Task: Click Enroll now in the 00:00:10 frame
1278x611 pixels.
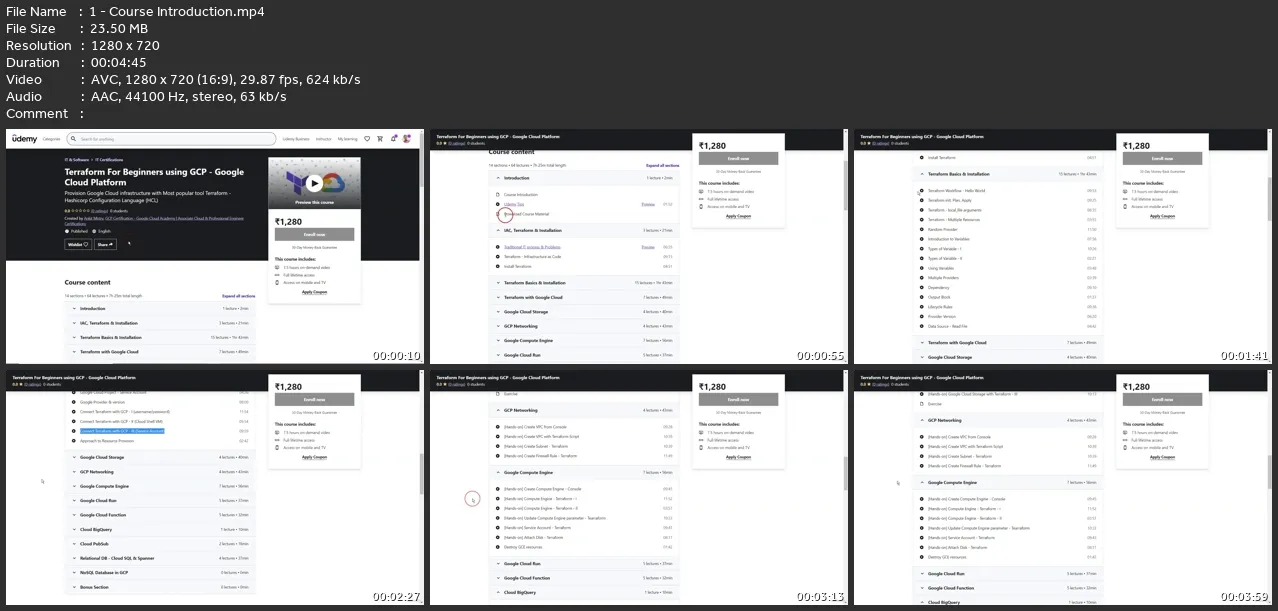Action: [314, 234]
